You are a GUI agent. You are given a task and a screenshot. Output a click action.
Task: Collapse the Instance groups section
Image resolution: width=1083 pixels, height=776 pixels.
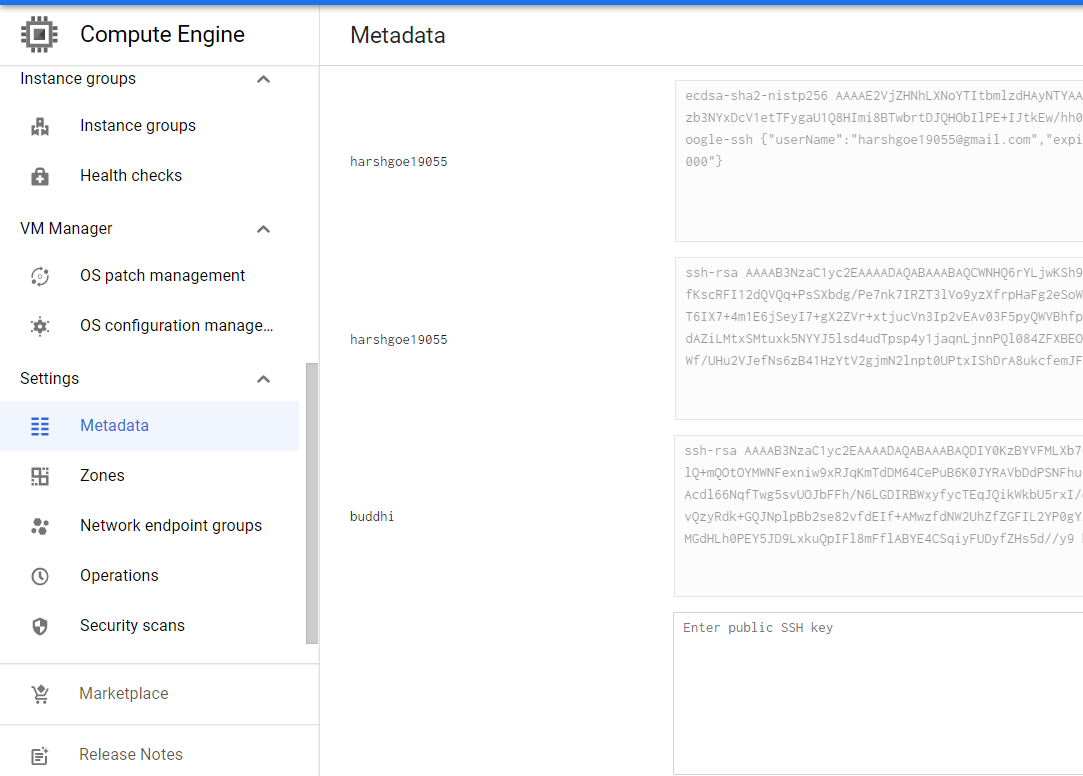coord(263,79)
